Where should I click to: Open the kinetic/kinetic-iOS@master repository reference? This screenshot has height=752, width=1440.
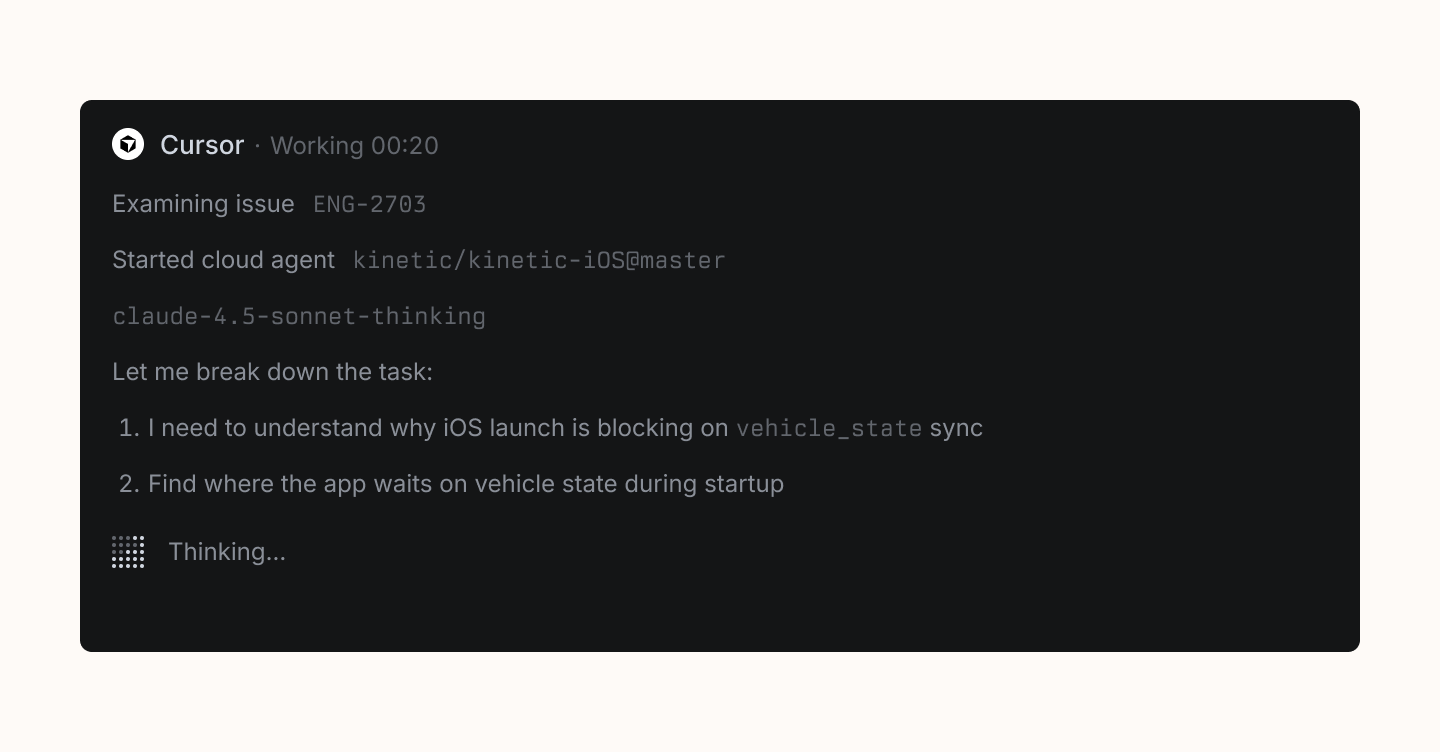click(x=539, y=261)
